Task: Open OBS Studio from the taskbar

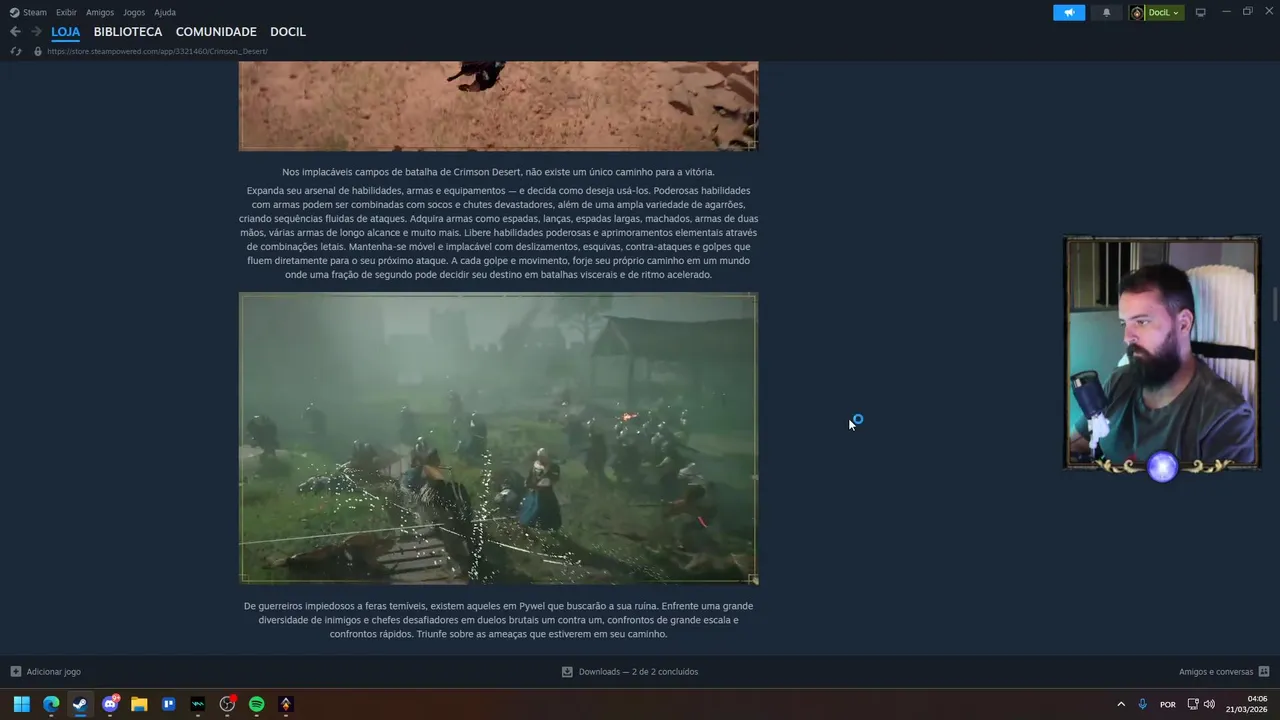Action: pos(227,704)
